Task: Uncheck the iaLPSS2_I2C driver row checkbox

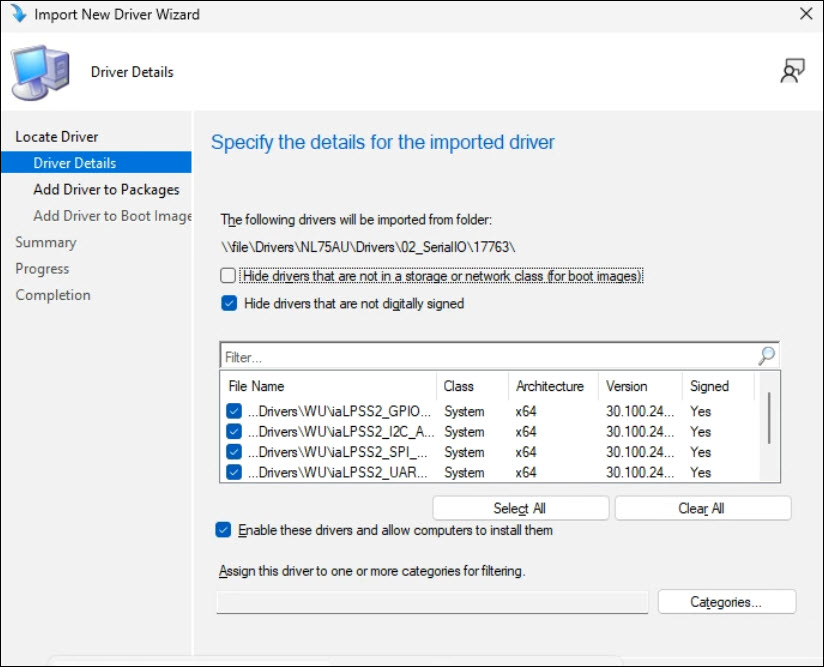Action: pyautogui.click(x=234, y=432)
